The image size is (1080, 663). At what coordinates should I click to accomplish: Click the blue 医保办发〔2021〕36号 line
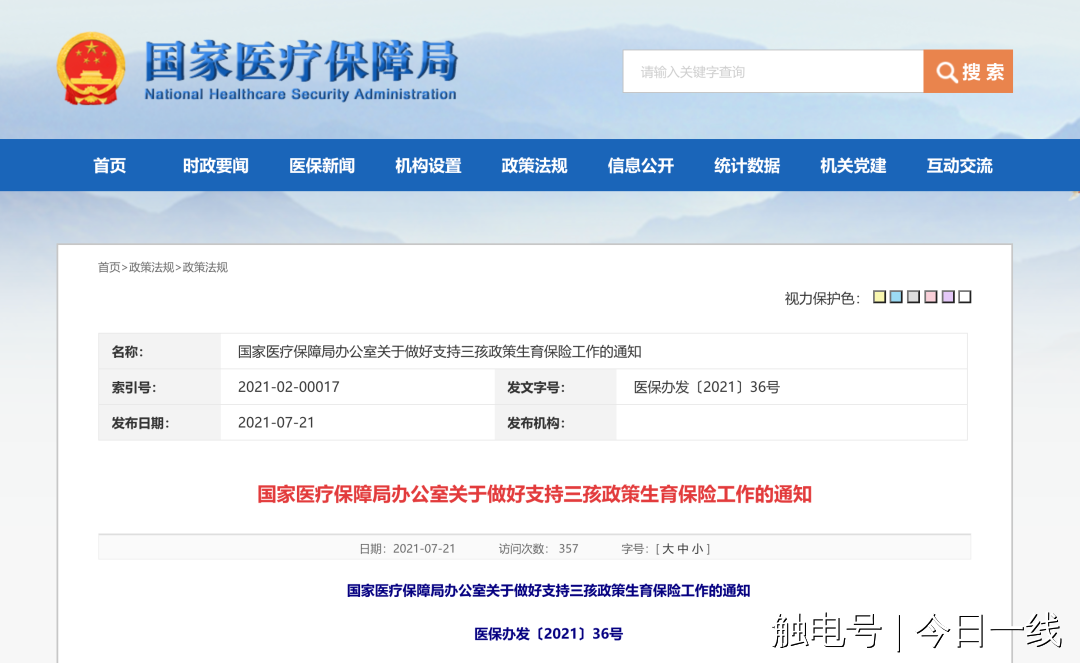[x=548, y=634]
